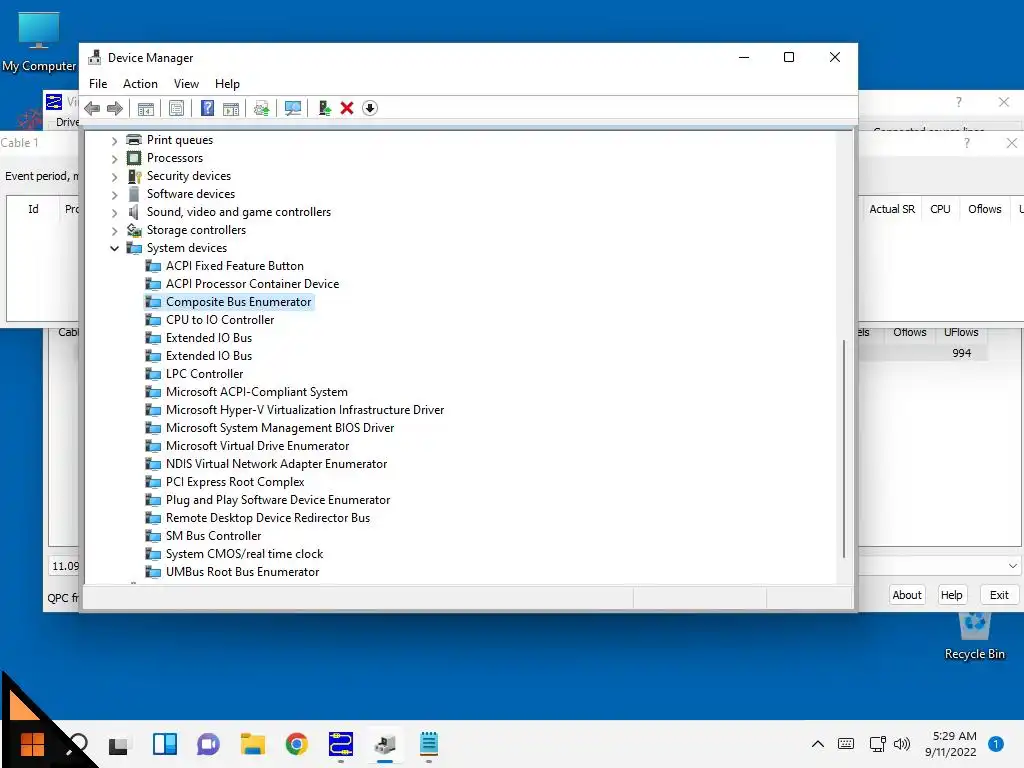Expand the Storage controllers node
This screenshot has width=1024, height=768.
click(x=114, y=231)
